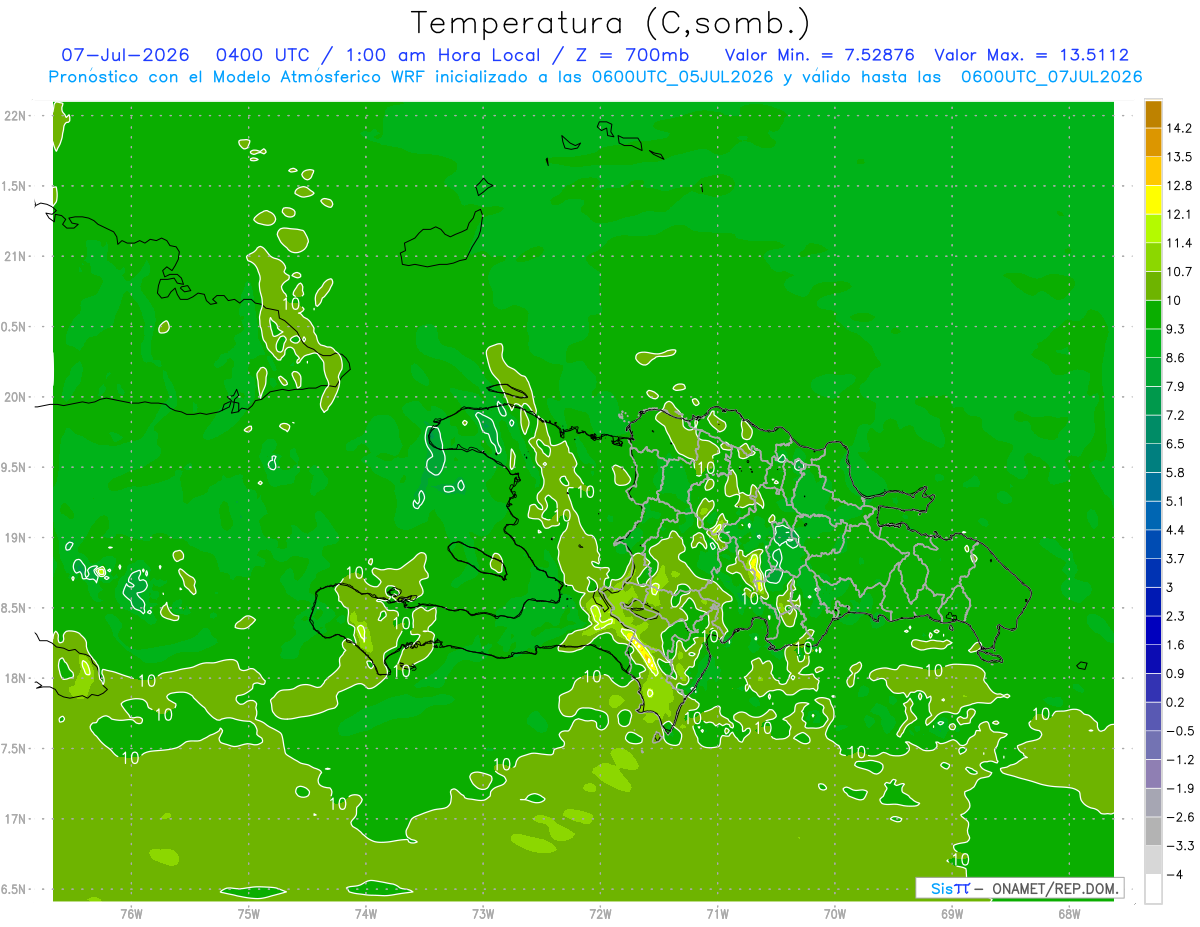Click the '0600UTC_05JUL2026' initialization time
1200x927 pixels.
pyautogui.click(x=682, y=77)
